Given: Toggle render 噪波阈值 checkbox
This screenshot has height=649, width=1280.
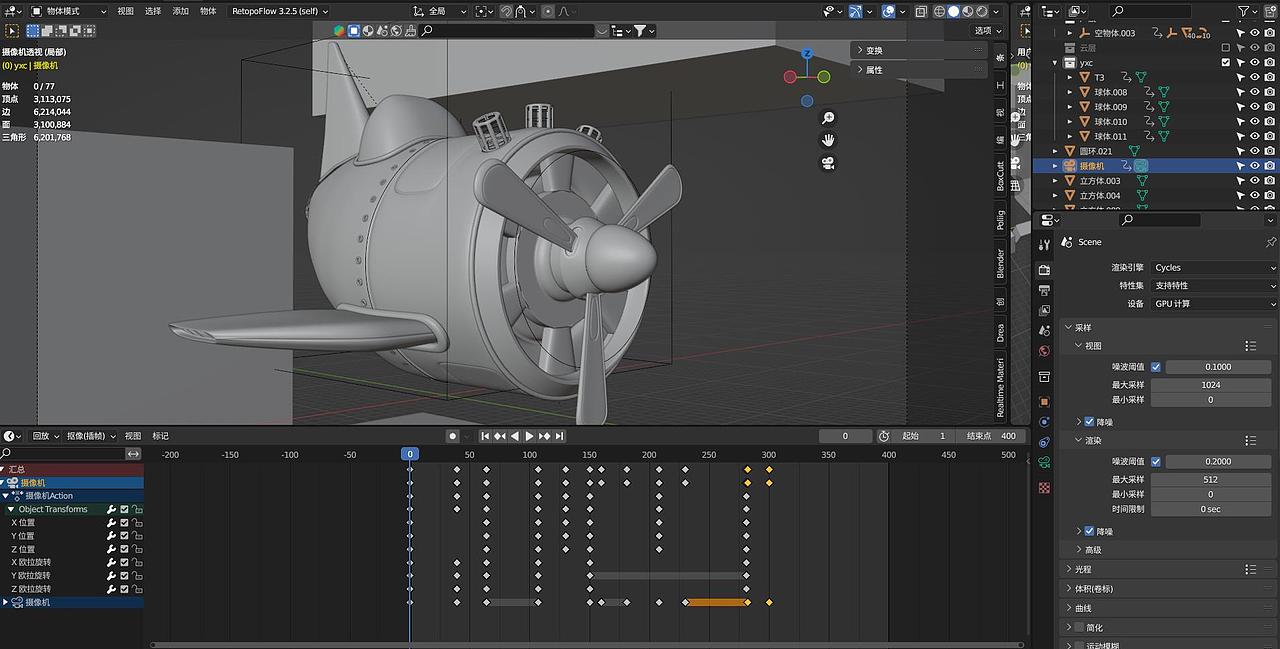Looking at the screenshot, I should pos(1156,462).
